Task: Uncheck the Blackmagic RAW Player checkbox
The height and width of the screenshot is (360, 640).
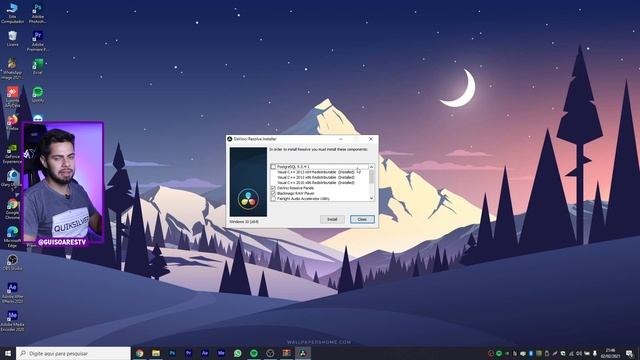Action: pos(273,193)
